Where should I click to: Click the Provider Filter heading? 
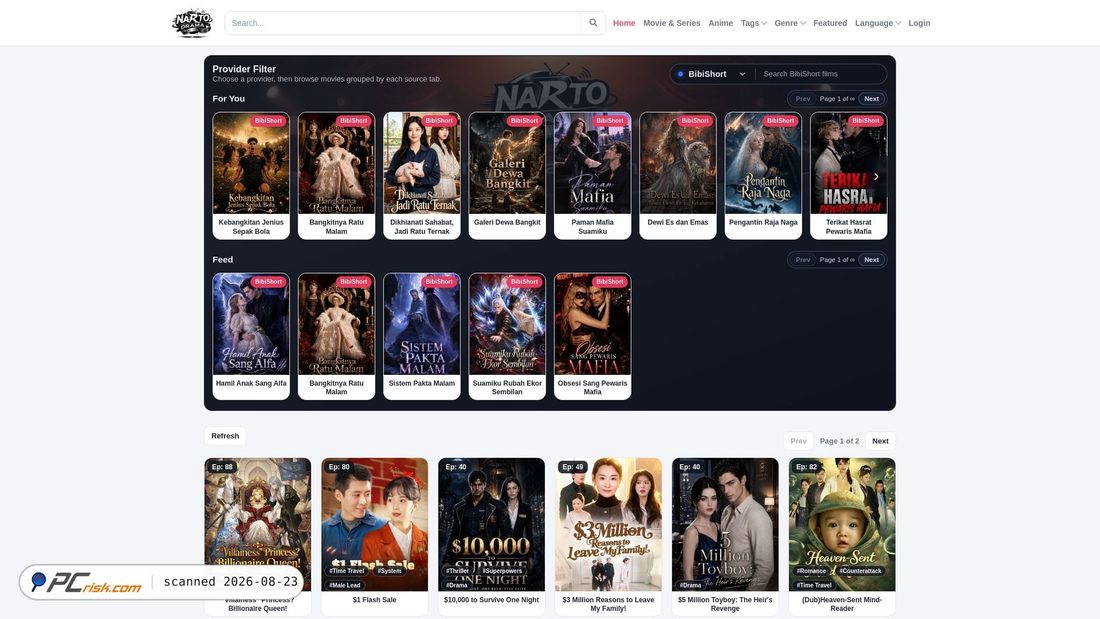(x=244, y=69)
